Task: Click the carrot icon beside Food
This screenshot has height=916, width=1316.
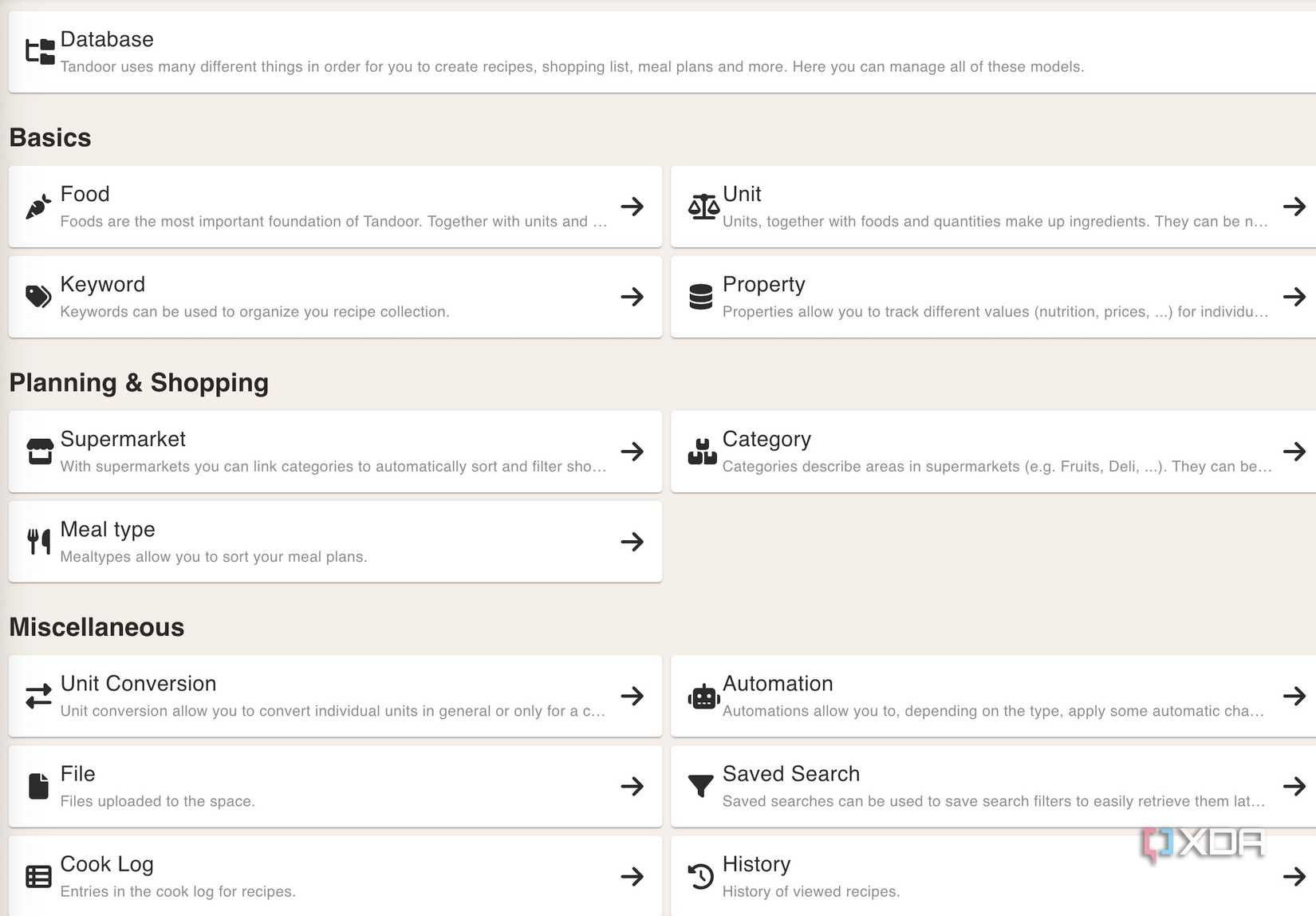Action: click(38, 207)
